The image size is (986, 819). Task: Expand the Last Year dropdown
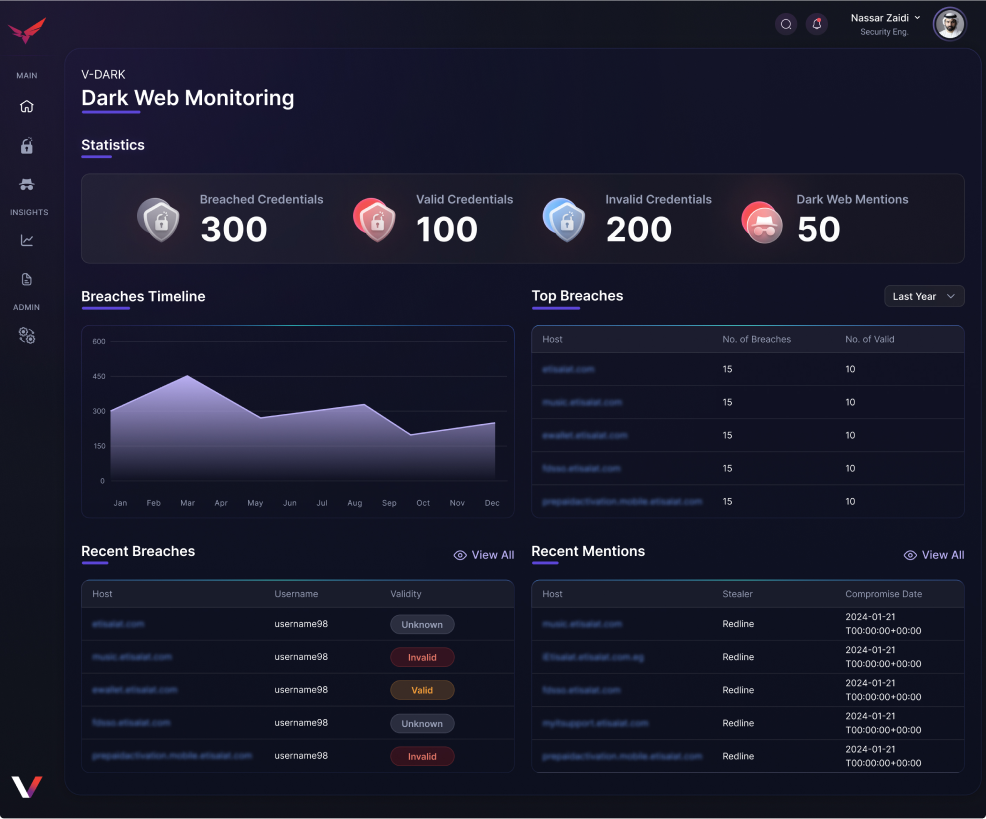pos(924,296)
